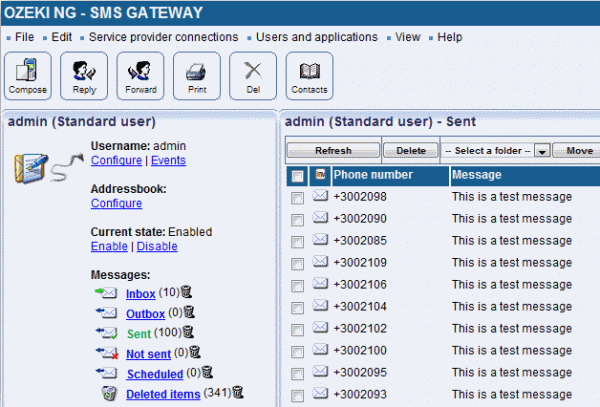The image size is (600, 407).
Task: Click the Reply toolbar button
Action: [84, 76]
